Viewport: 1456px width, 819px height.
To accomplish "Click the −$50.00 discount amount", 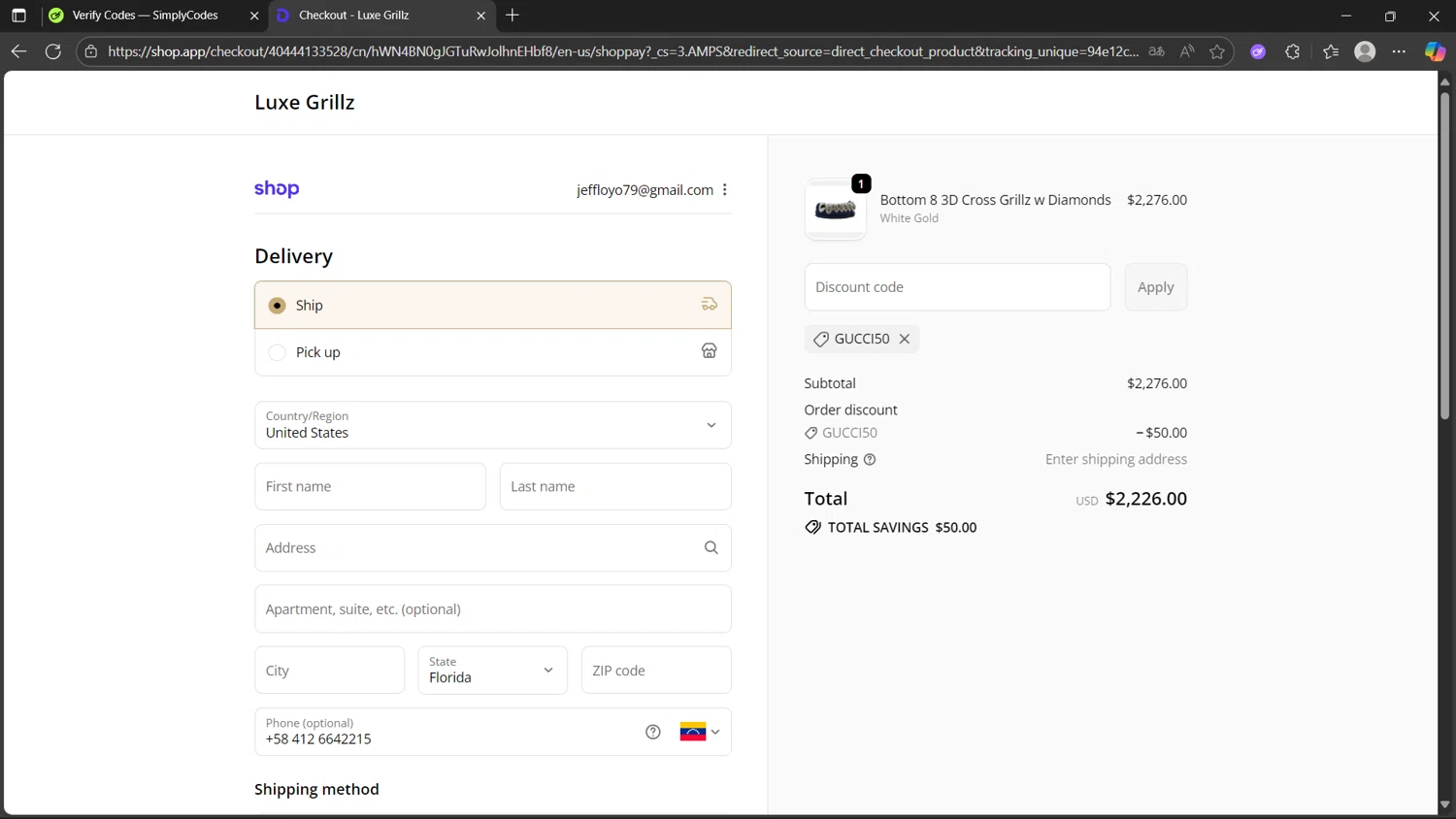I will point(1161,433).
